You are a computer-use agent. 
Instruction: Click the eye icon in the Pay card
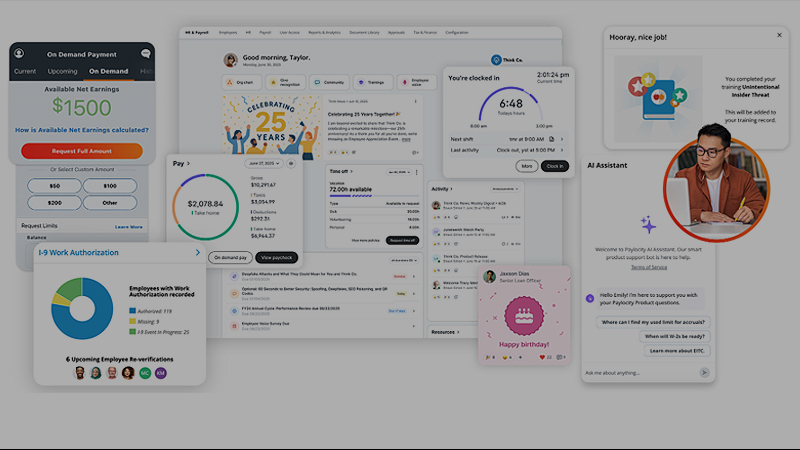(x=291, y=163)
